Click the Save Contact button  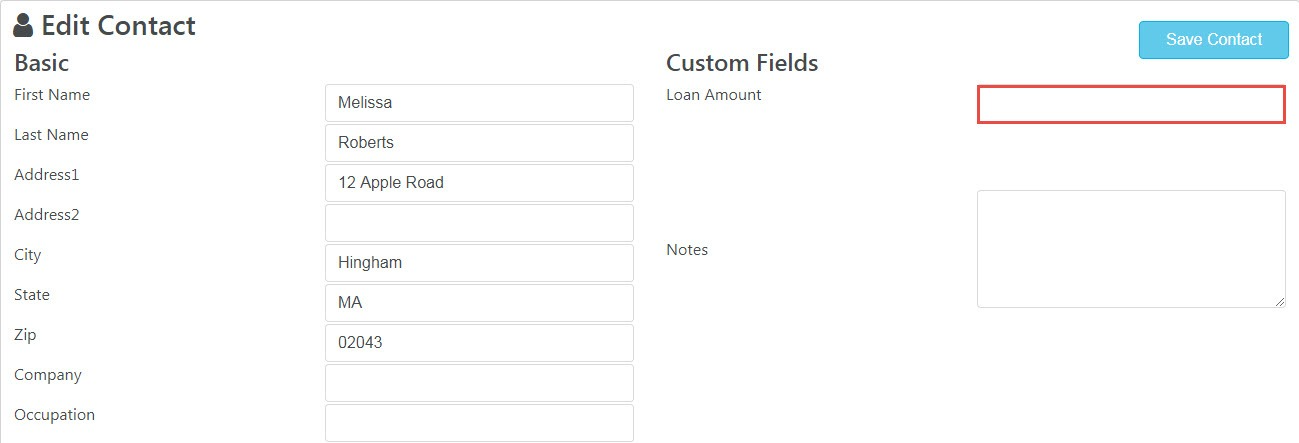pyautogui.click(x=1214, y=40)
